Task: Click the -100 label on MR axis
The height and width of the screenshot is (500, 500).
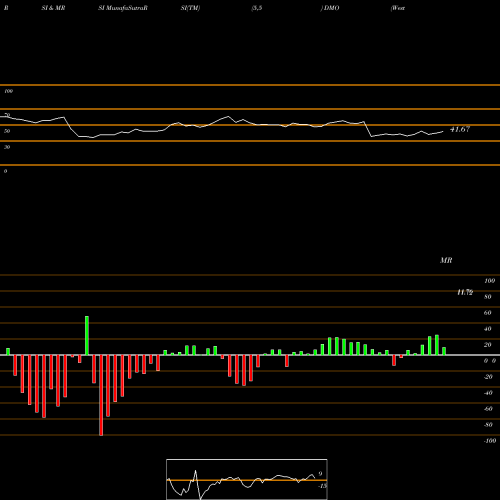Action: click(490, 441)
